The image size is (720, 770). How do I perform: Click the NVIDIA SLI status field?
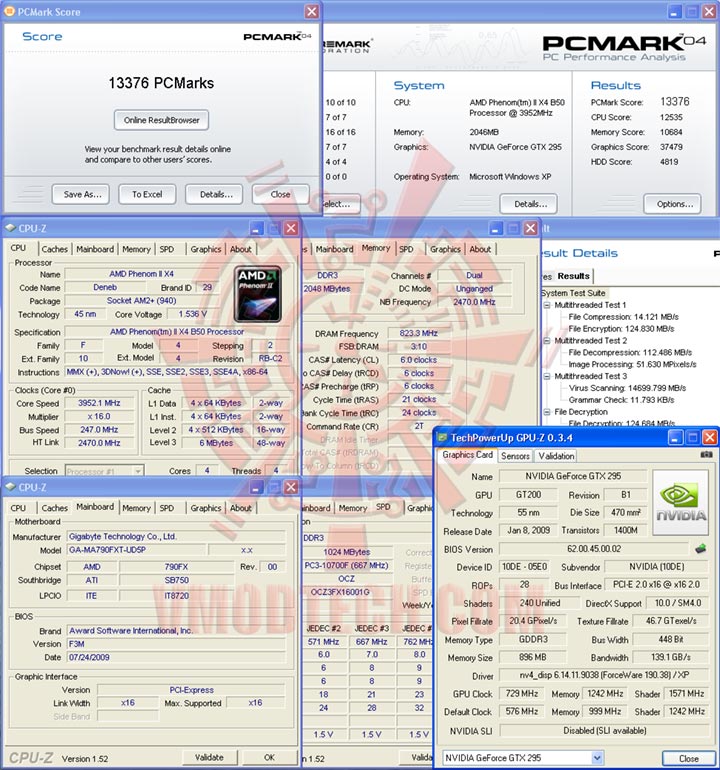coord(604,731)
